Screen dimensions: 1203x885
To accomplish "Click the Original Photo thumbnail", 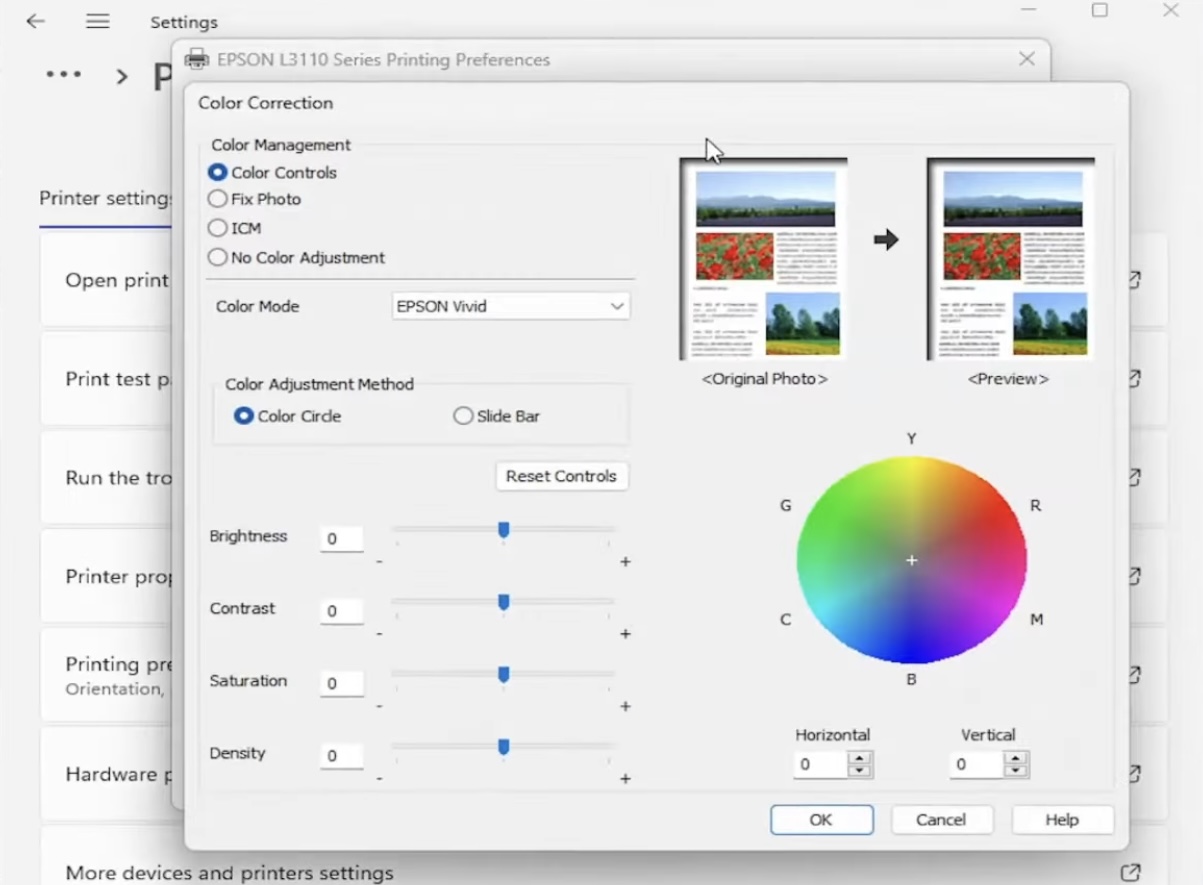I will click(764, 259).
